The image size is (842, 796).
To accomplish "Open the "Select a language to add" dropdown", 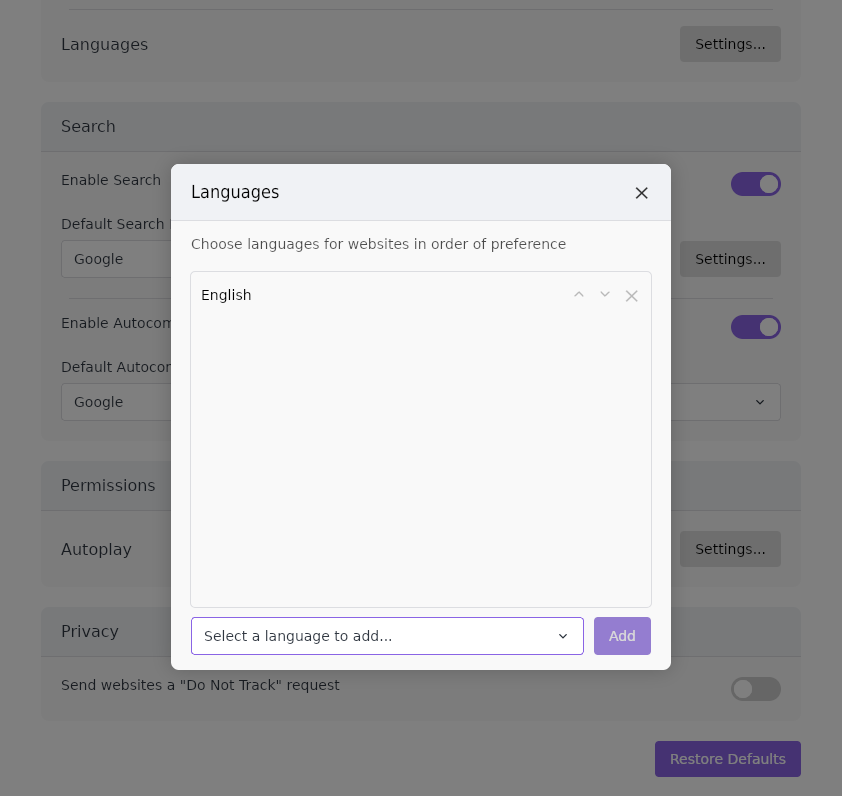I will [x=387, y=636].
